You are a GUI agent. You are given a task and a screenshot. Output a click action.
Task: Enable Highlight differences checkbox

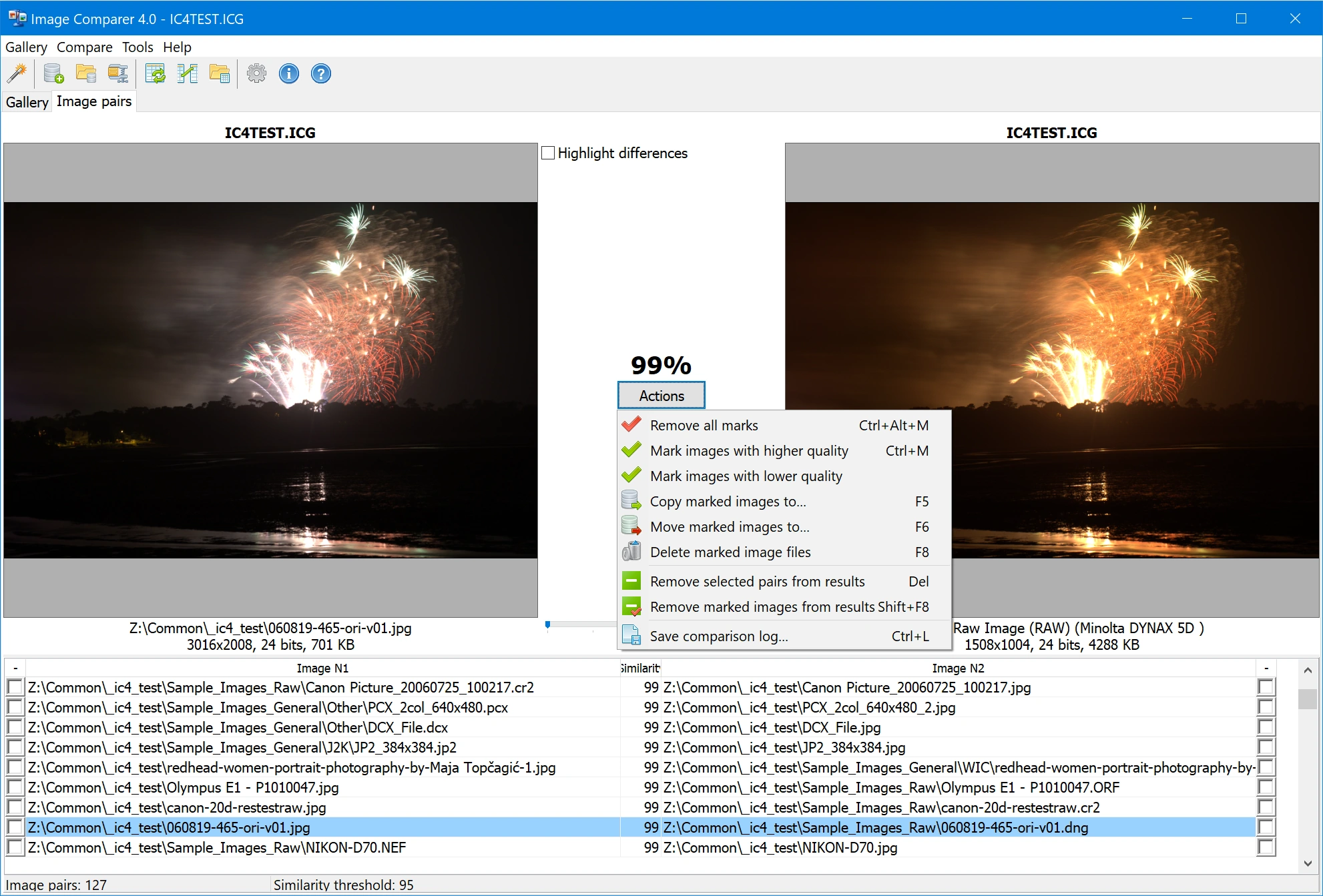pos(548,153)
